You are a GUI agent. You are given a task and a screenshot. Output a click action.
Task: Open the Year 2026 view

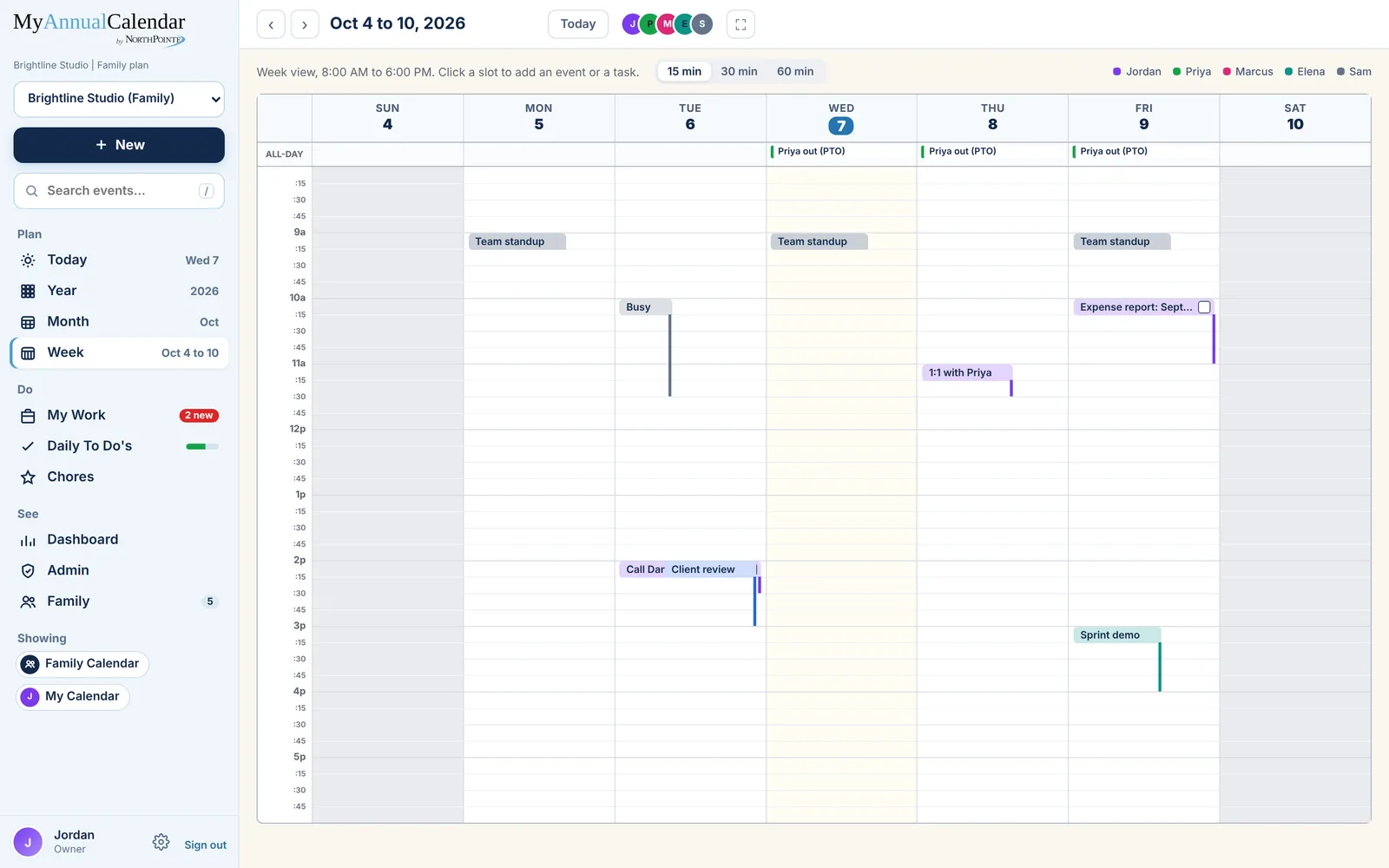pos(119,291)
